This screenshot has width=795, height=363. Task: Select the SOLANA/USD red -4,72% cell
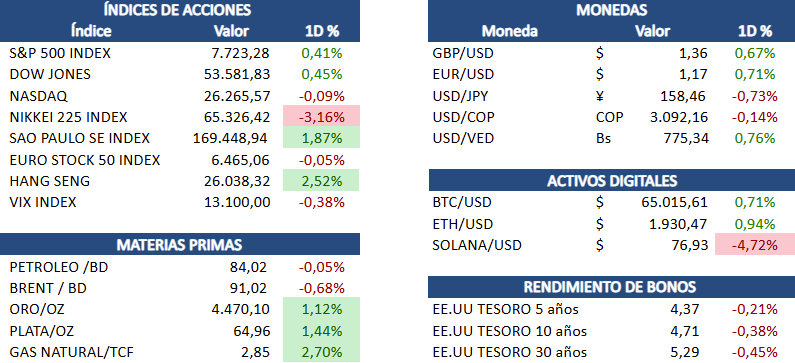[754, 245]
